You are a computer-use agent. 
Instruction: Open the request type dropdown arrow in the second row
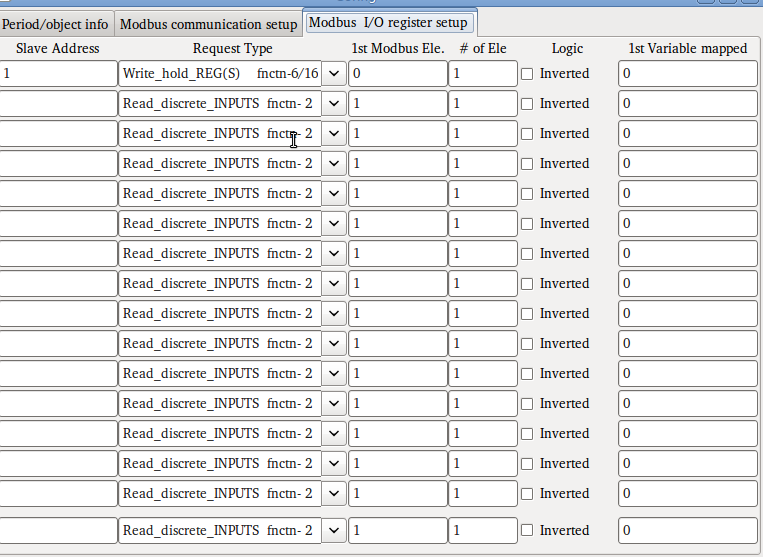(x=334, y=104)
